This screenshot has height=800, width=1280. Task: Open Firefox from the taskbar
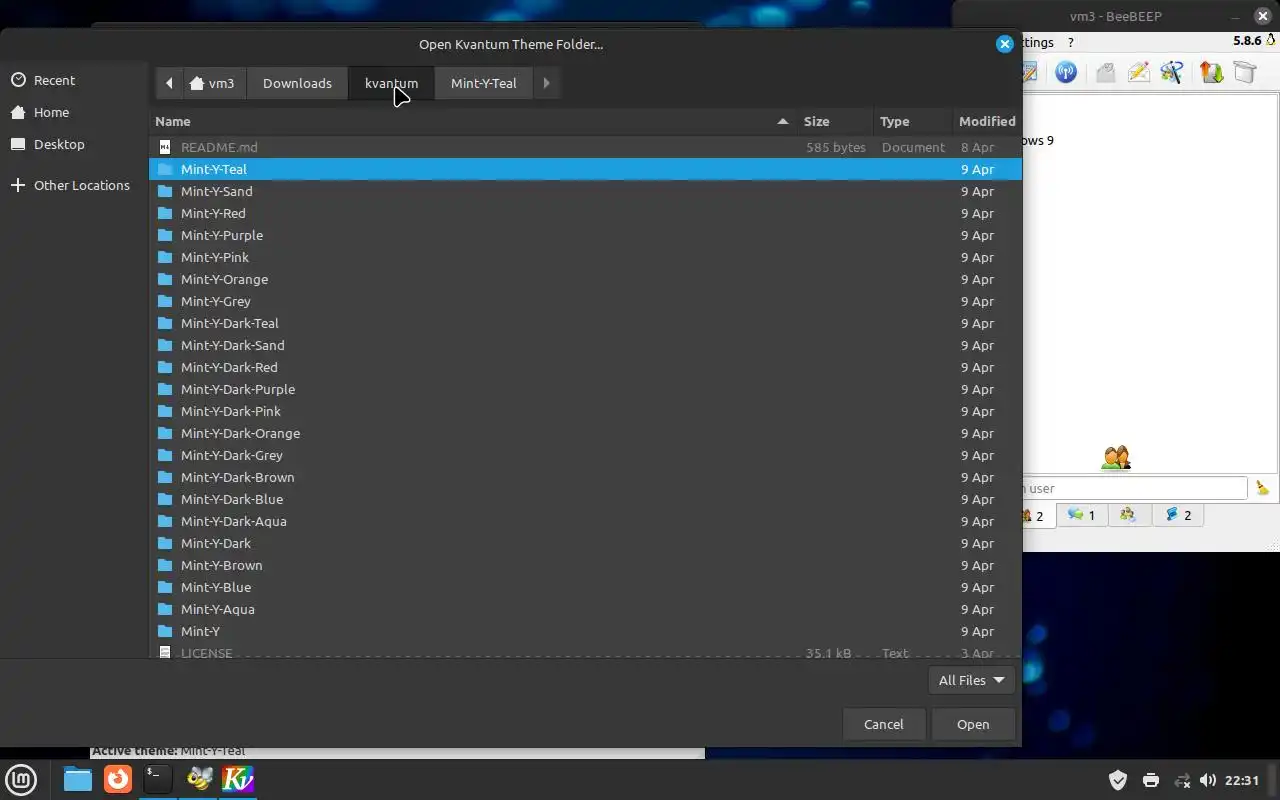coord(118,778)
